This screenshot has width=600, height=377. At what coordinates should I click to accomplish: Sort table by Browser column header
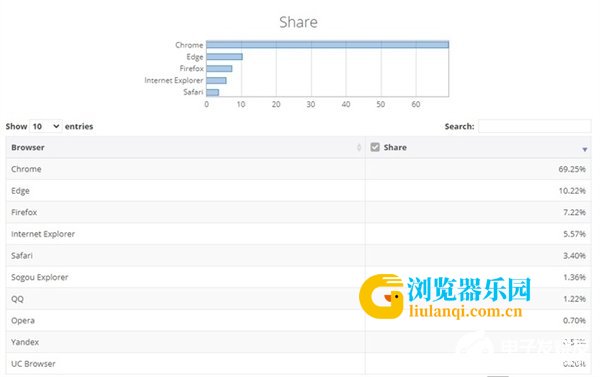pyautogui.click(x=185, y=147)
